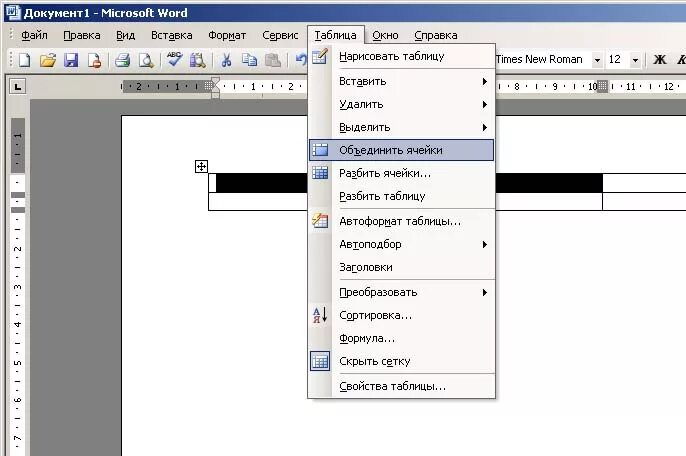This screenshot has width=686, height=456.
Task: Click the Research binoculars icon
Action: (x=198, y=60)
